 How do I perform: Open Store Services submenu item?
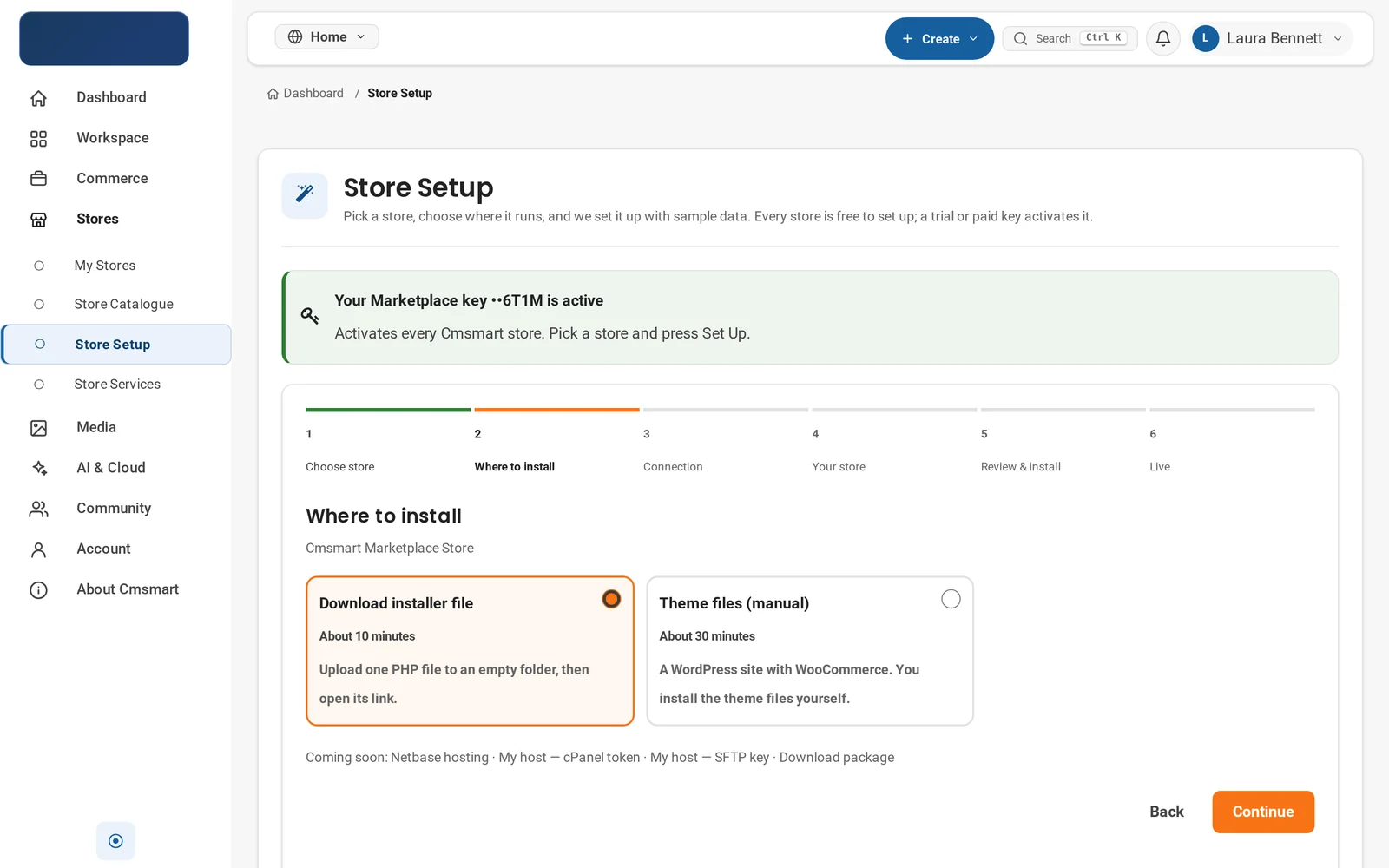tap(116, 385)
